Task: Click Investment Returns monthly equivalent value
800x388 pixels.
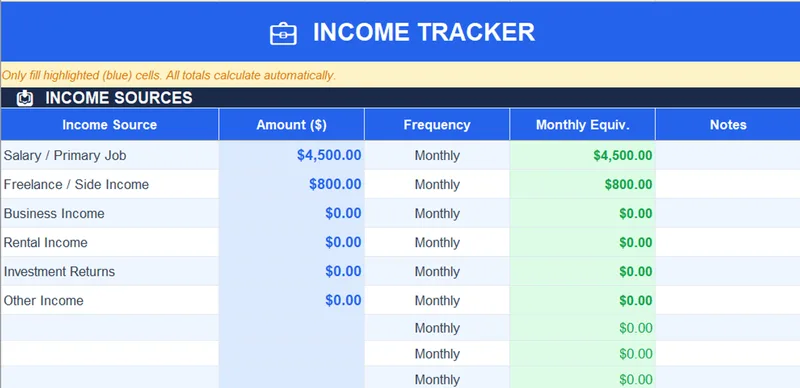Action: (583, 272)
